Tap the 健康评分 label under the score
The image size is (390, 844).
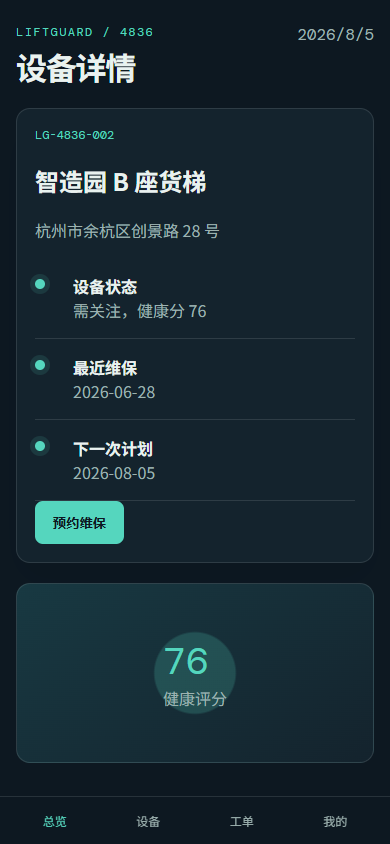click(x=195, y=700)
